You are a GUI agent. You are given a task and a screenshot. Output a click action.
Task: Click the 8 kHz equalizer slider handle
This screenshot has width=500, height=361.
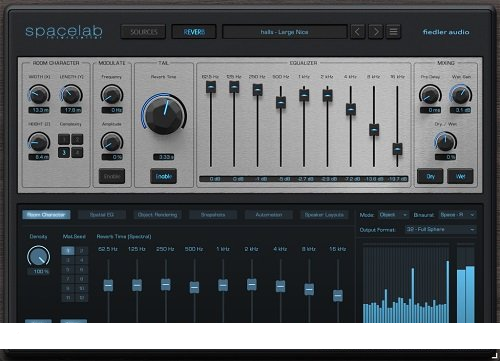(374, 130)
